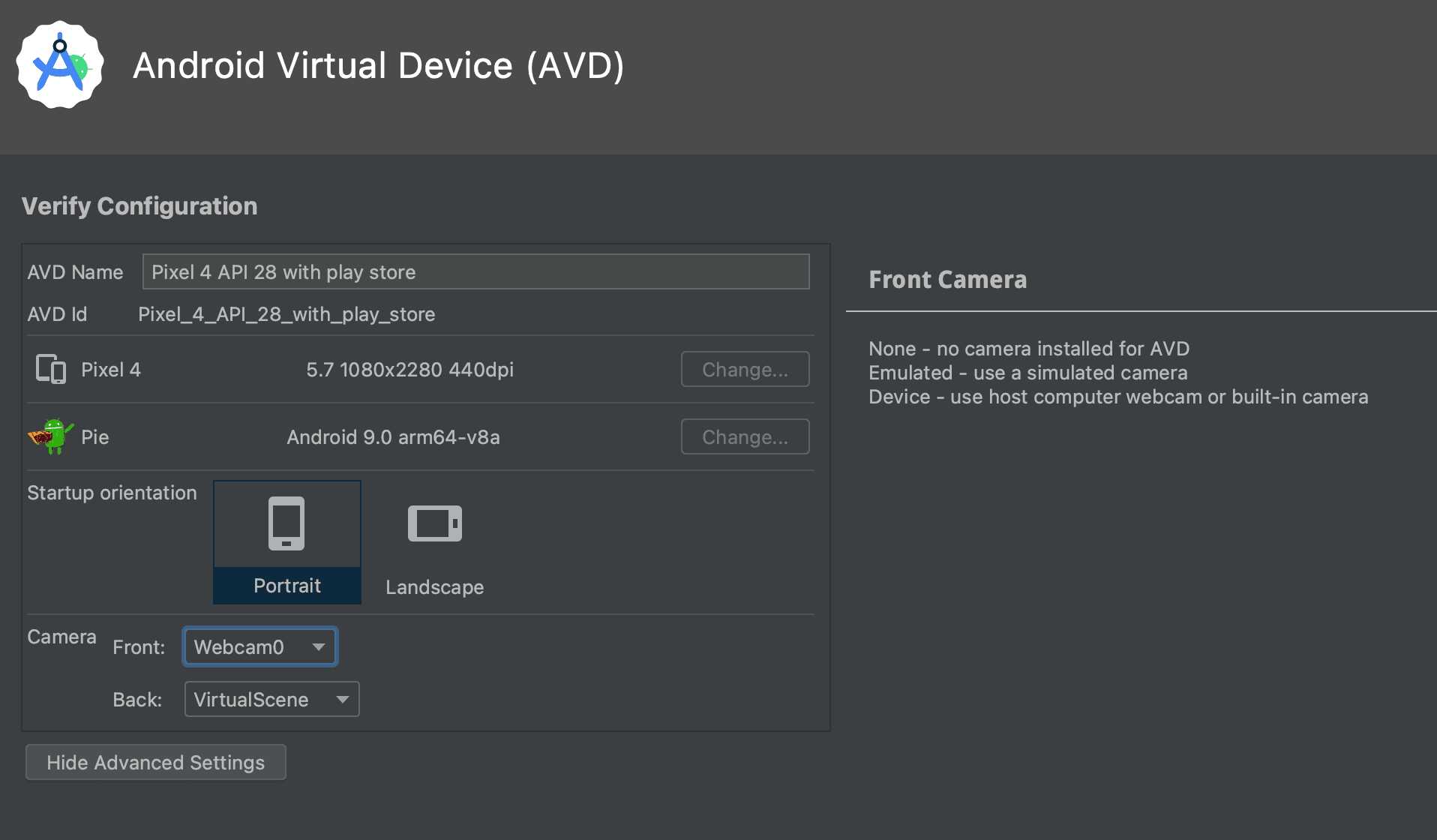Click the AVD Id value text
The width and height of the screenshot is (1437, 840).
tap(286, 314)
